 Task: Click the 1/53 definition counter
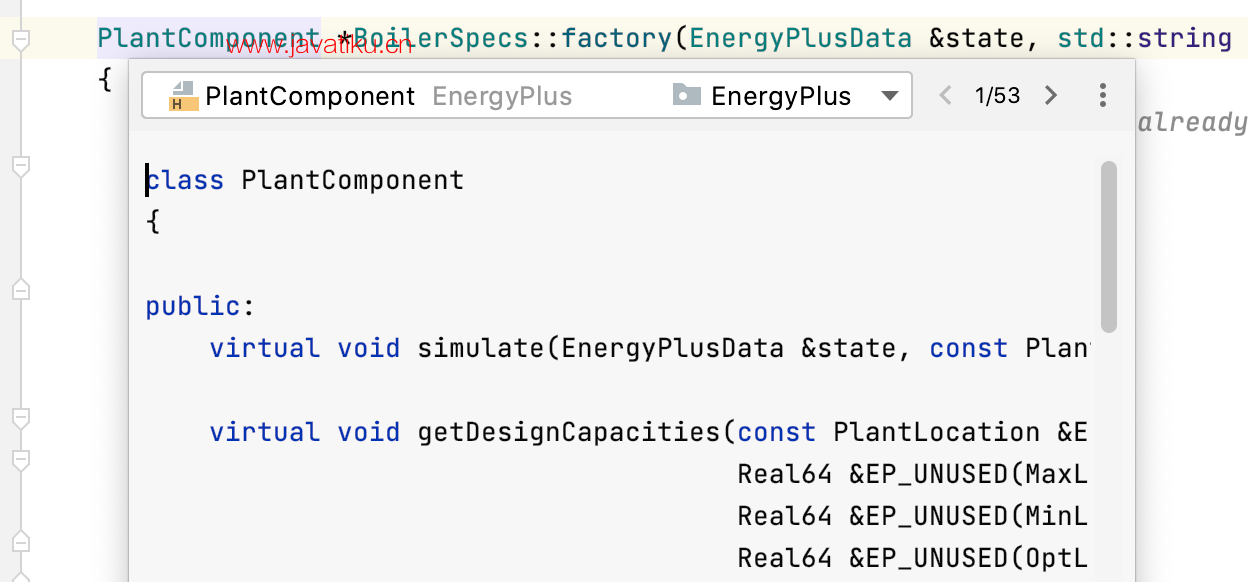pos(997,96)
